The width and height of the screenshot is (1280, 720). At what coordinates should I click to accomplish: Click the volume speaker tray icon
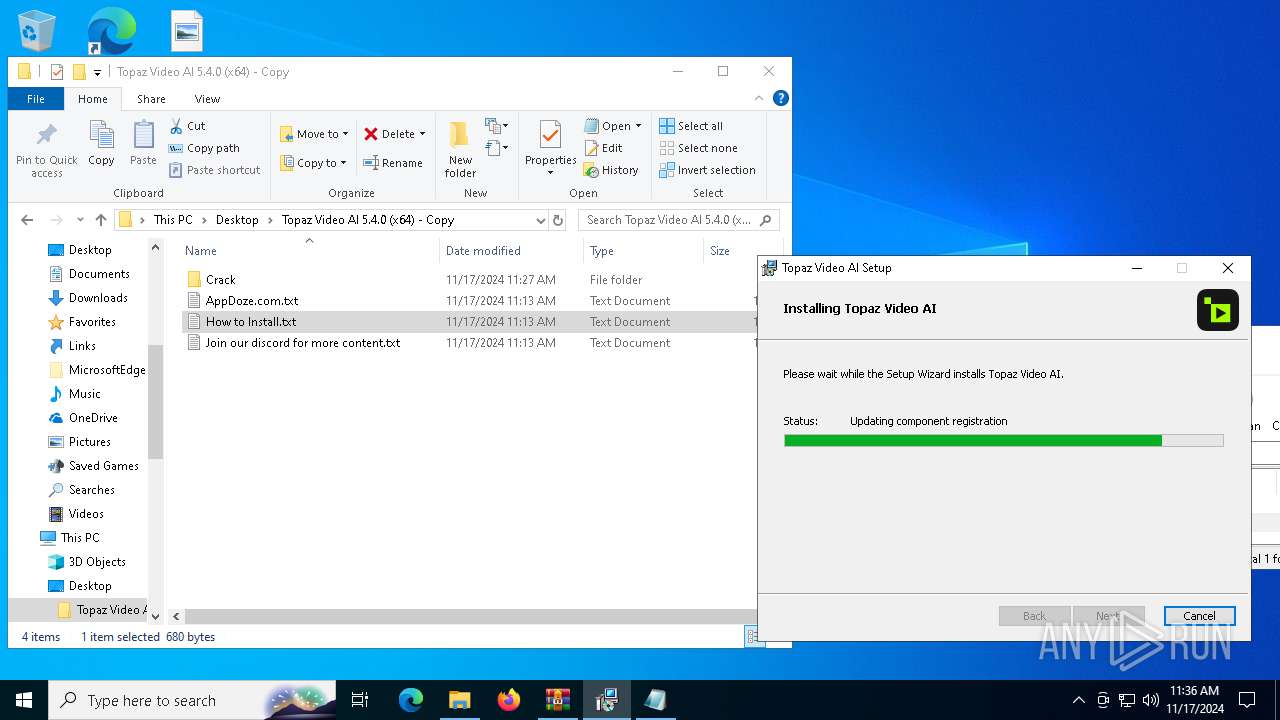(x=1150, y=700)
